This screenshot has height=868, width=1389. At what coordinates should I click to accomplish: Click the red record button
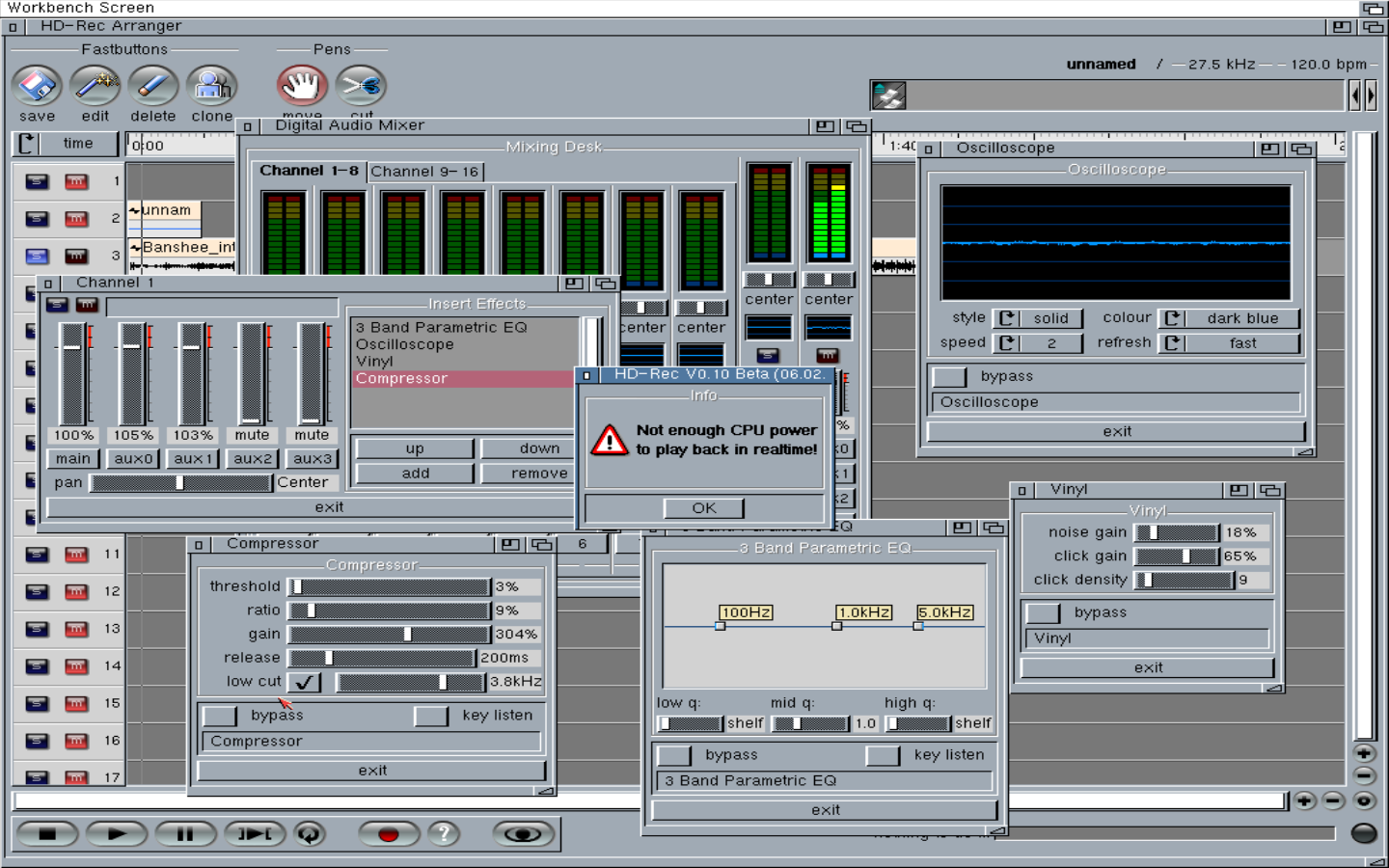coord(388,834)
